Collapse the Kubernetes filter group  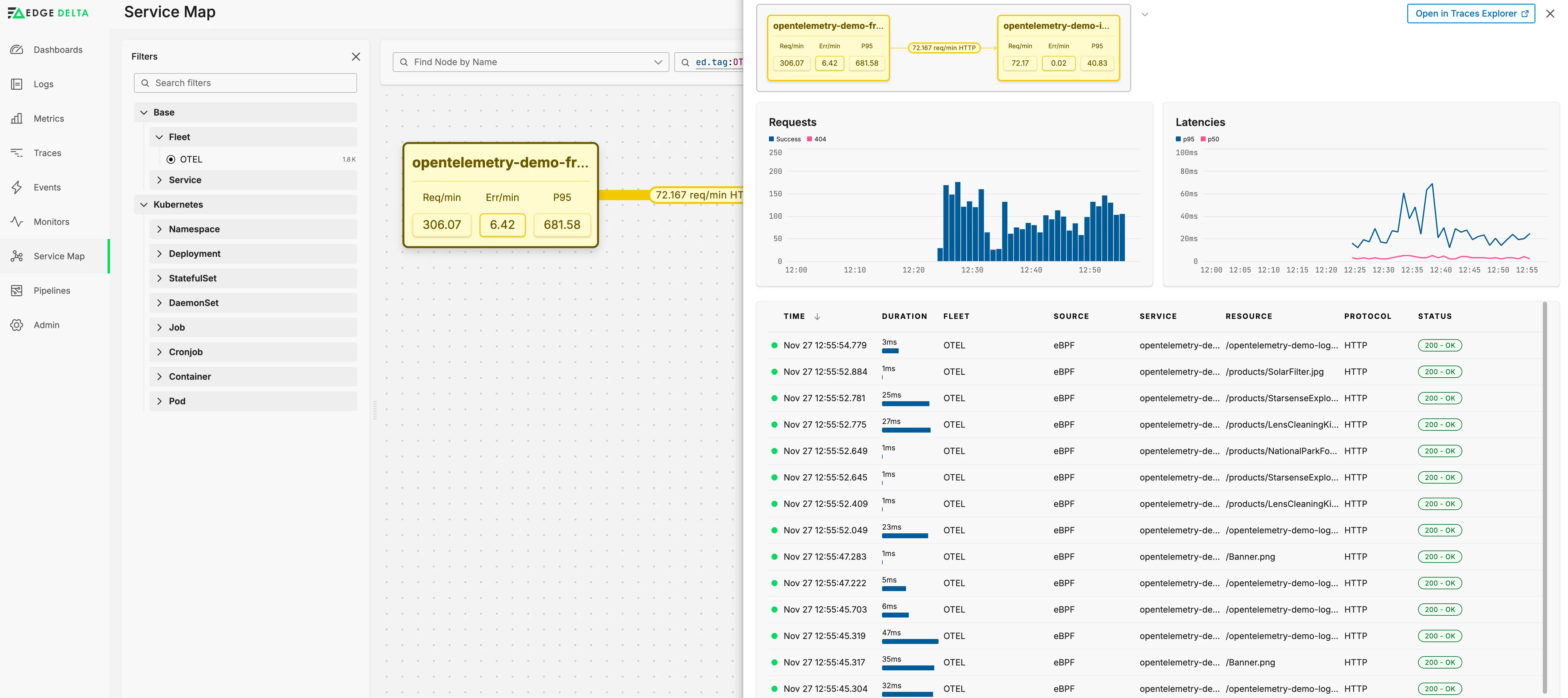[245, 205]
